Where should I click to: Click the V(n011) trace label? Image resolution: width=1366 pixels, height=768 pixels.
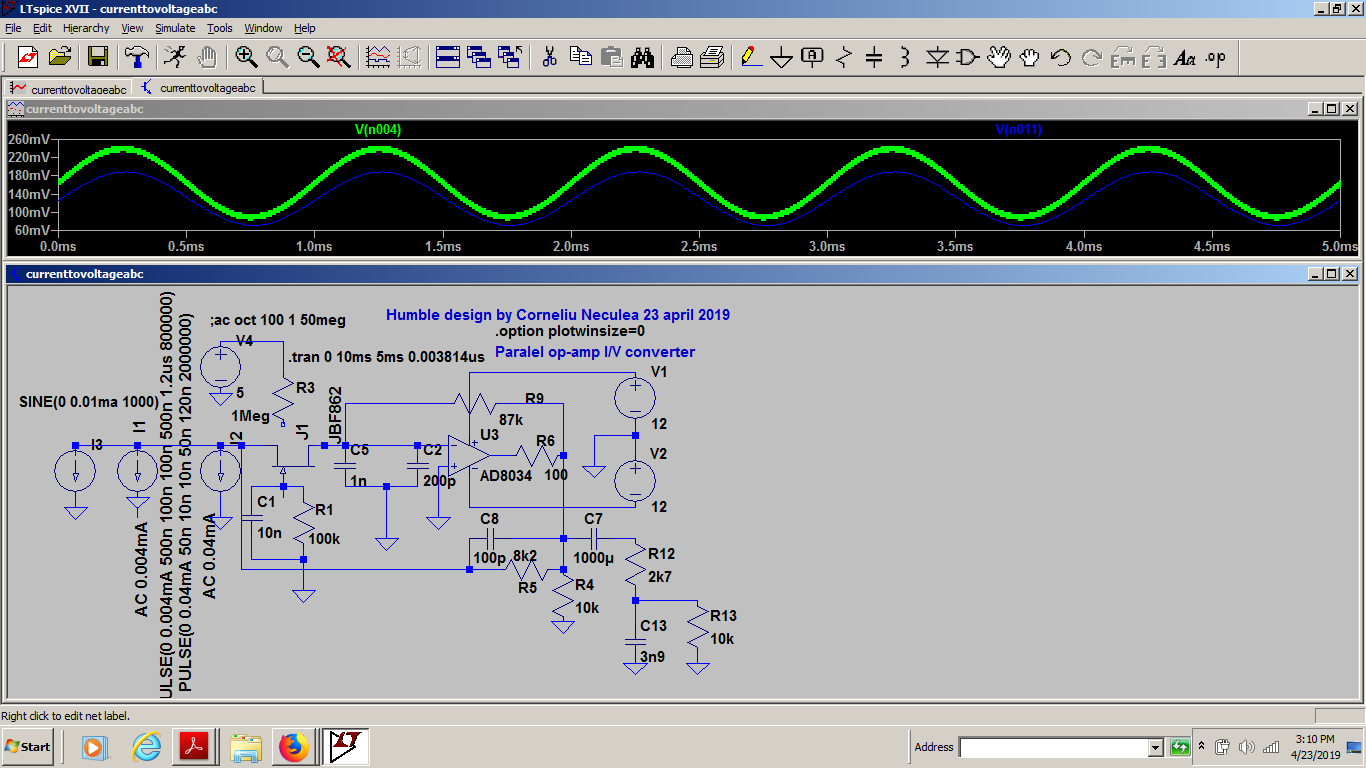pyautogui.click(x=1019, y=130)
